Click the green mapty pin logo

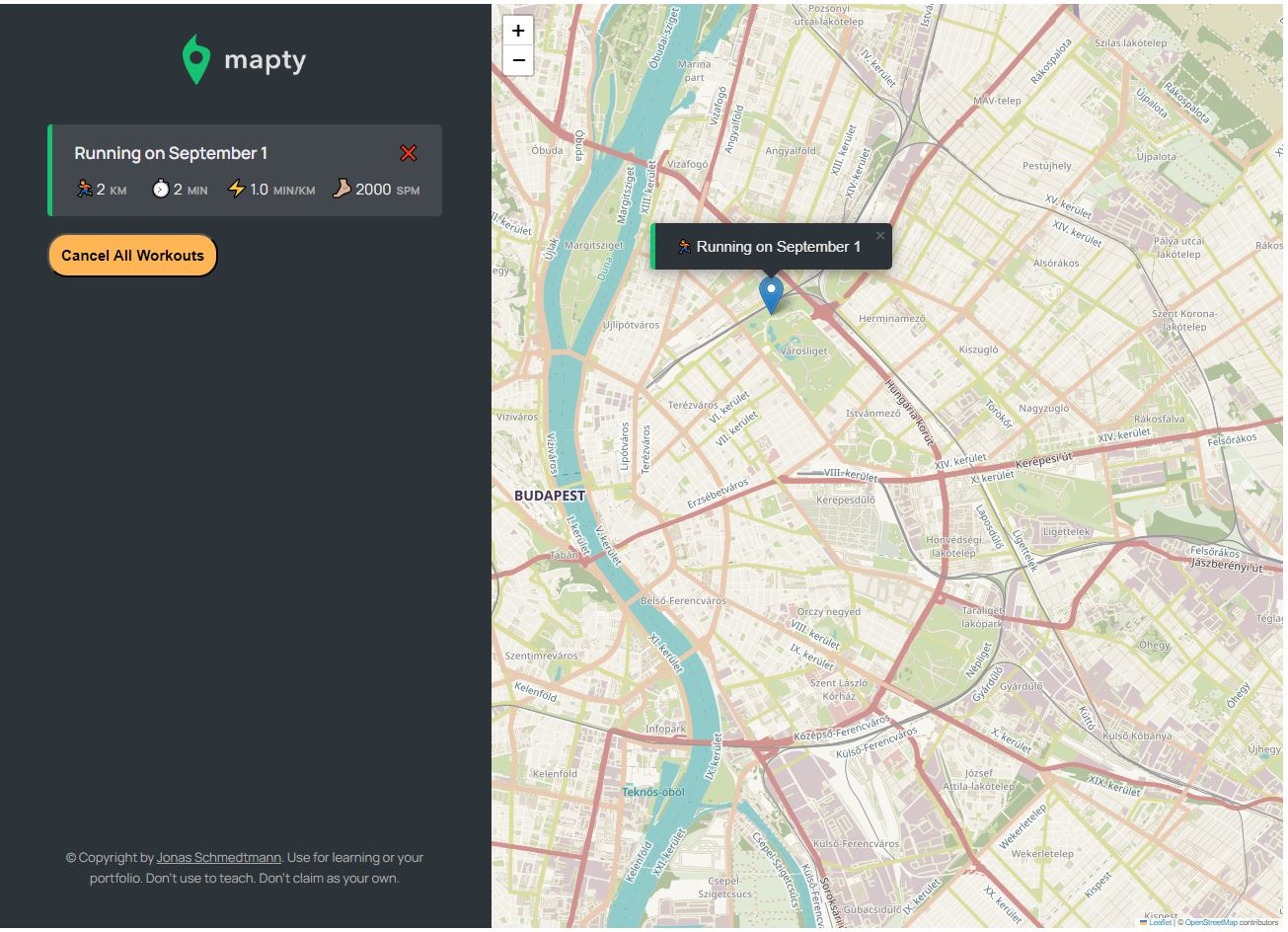[196, 59]
